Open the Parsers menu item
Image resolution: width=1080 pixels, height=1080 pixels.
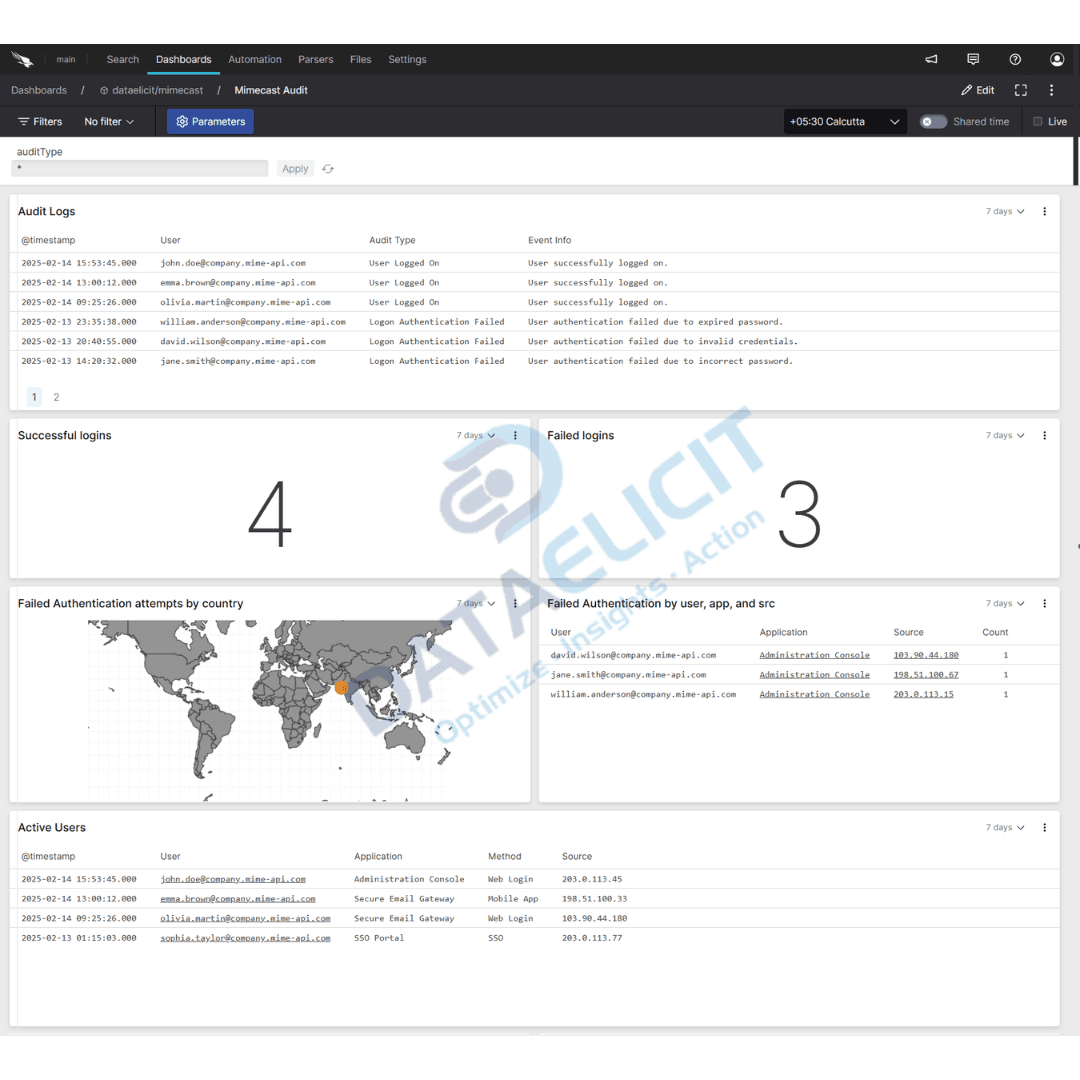coord(315,59)
